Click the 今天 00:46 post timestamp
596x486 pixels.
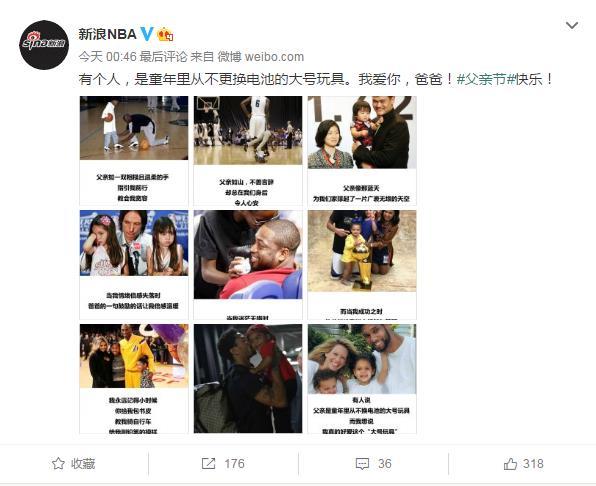107,57
